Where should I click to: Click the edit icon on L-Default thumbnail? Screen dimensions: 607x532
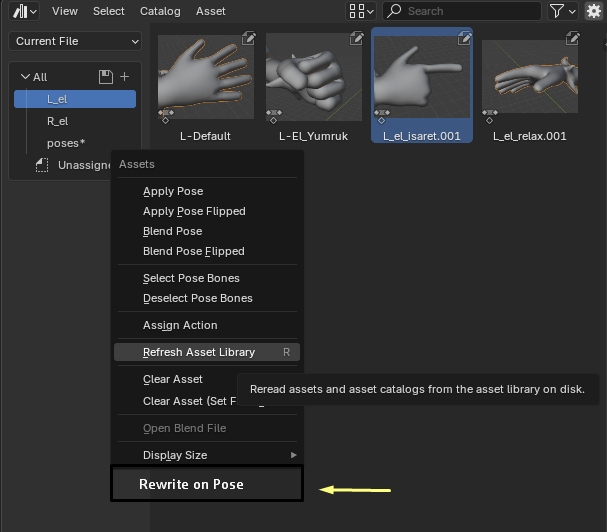click(249, 38)
